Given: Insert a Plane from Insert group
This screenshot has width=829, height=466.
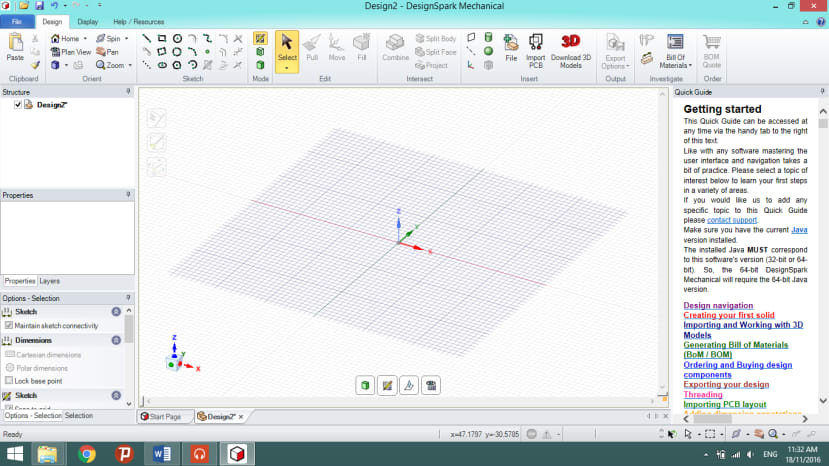Looking at the screenshot, I should click(471, 38).
